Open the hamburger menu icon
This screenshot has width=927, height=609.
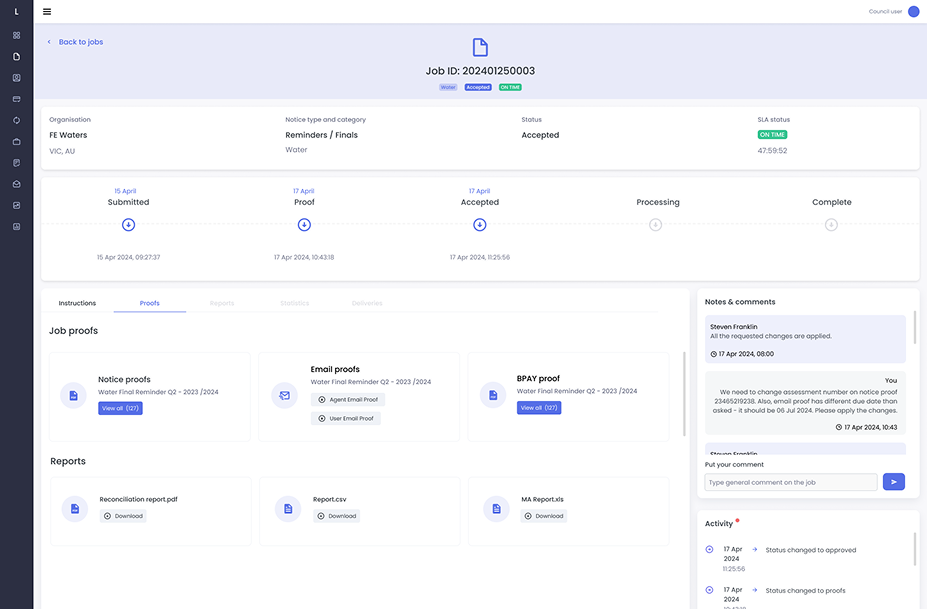tap(47, 11)
